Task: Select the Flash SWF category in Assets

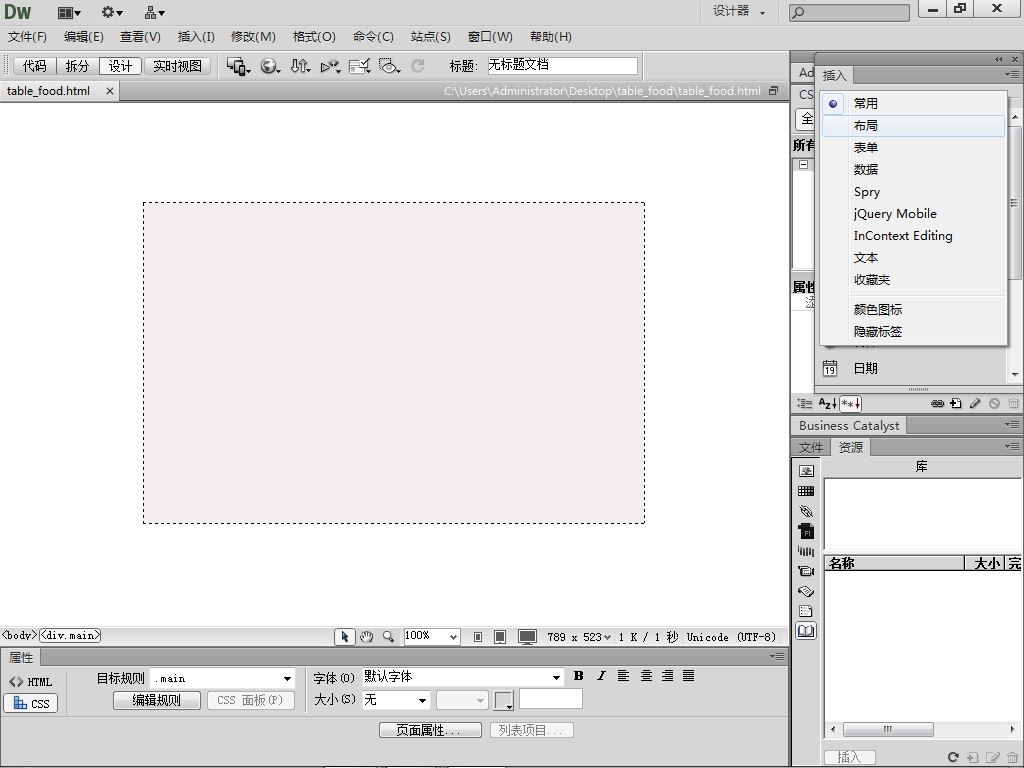Action: (807, 531)
